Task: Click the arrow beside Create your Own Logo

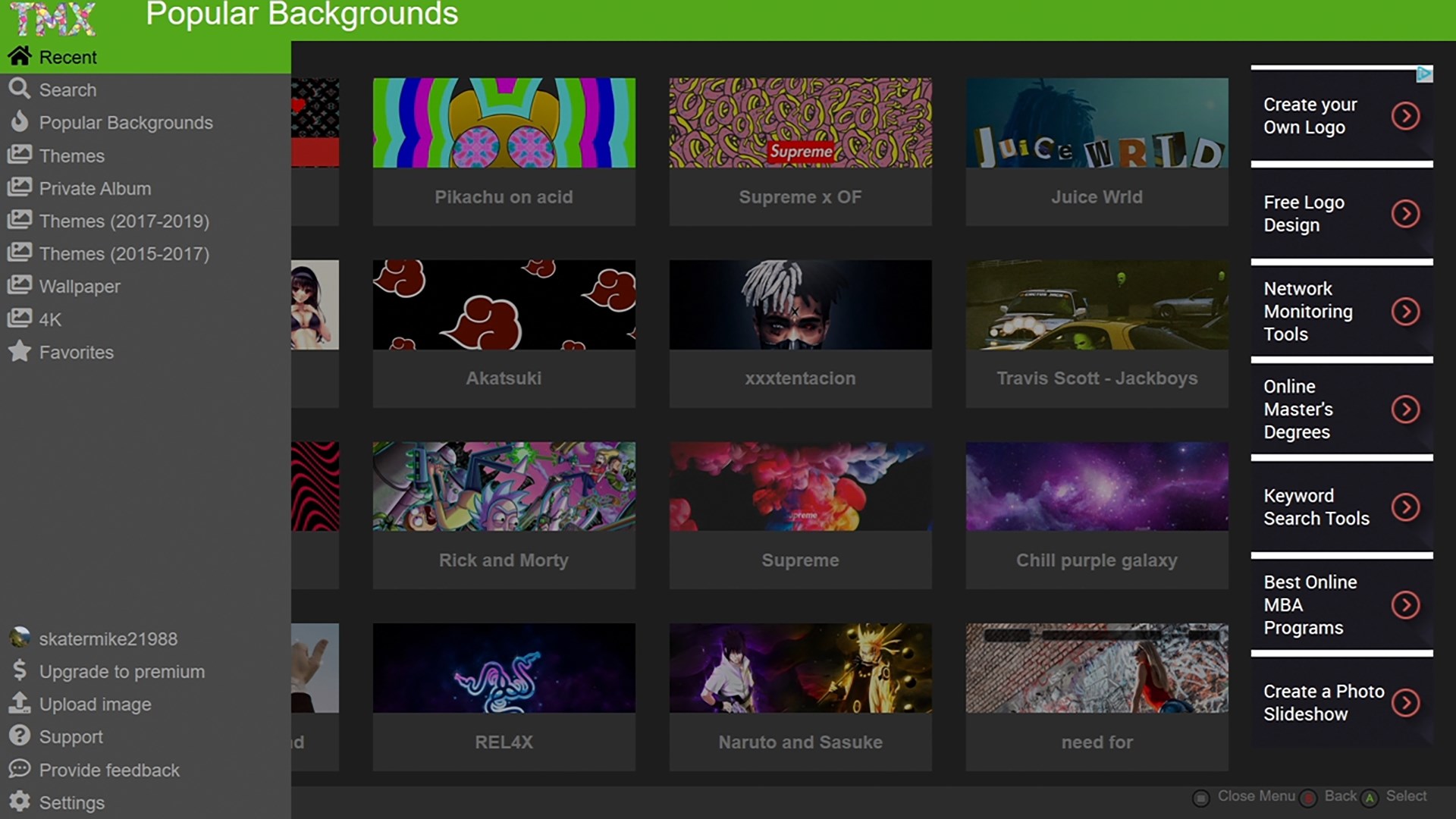Action: (x=1405, y=116)
